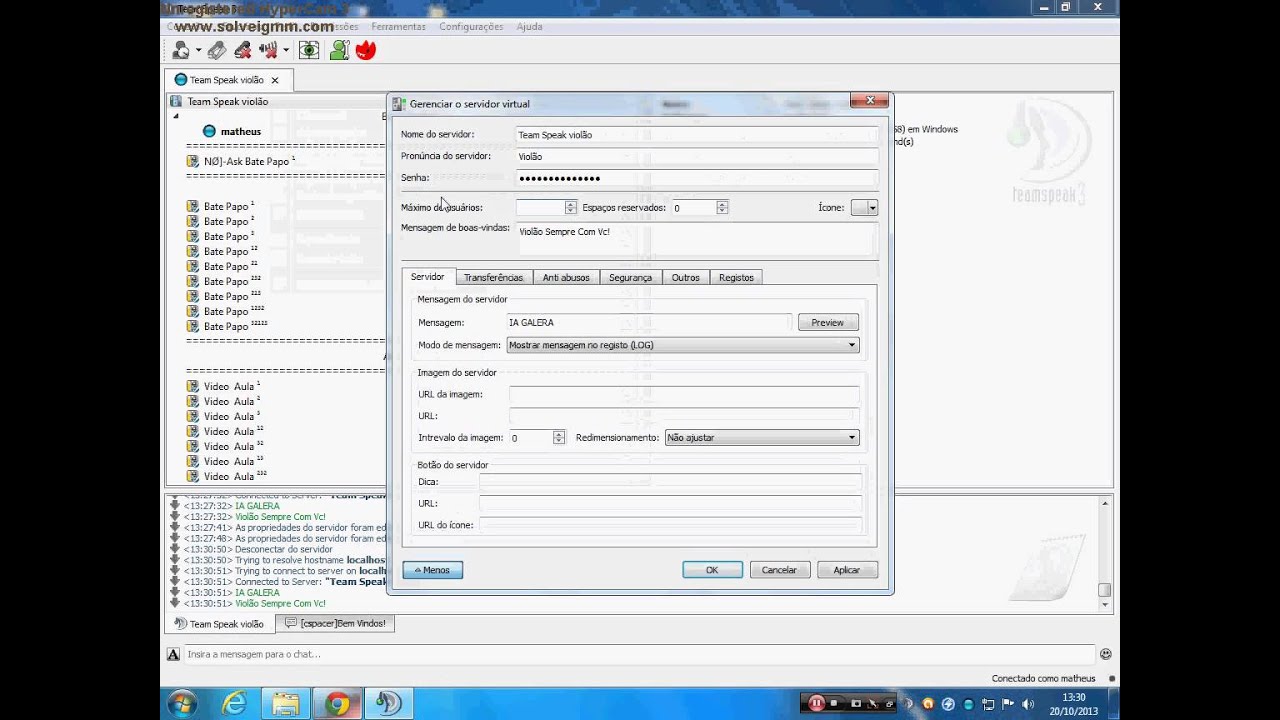This screenshot has width=1280, height=720.
Task: Open the Modo de mensagem dropdown
Action: coord(683,345)
